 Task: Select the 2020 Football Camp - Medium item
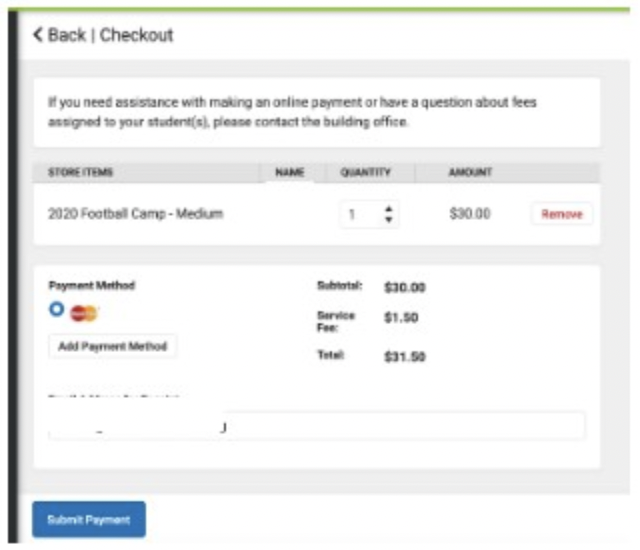pos(136,213)
